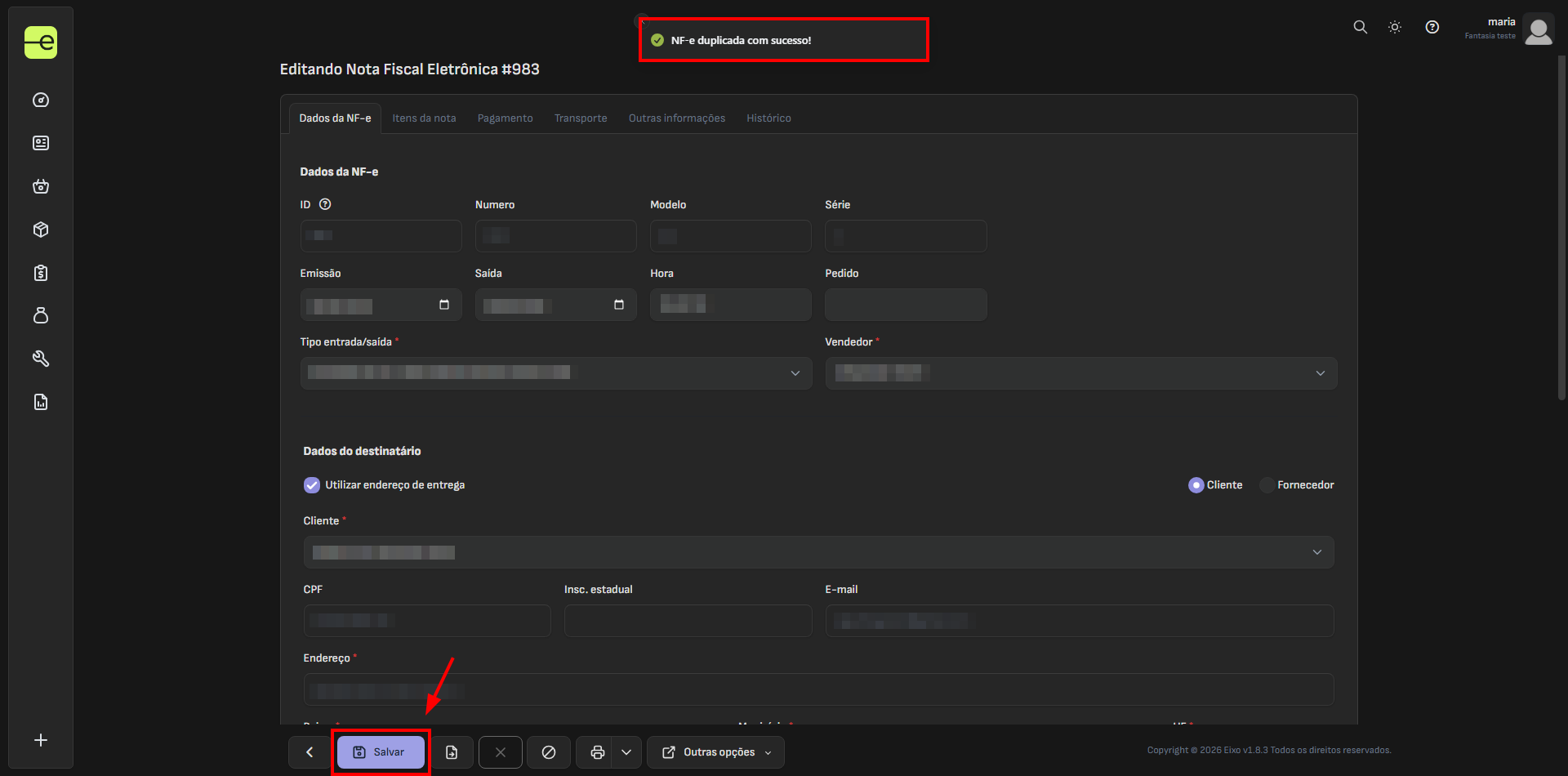Open the financial clipboard sidebar icon

[41, 273]
